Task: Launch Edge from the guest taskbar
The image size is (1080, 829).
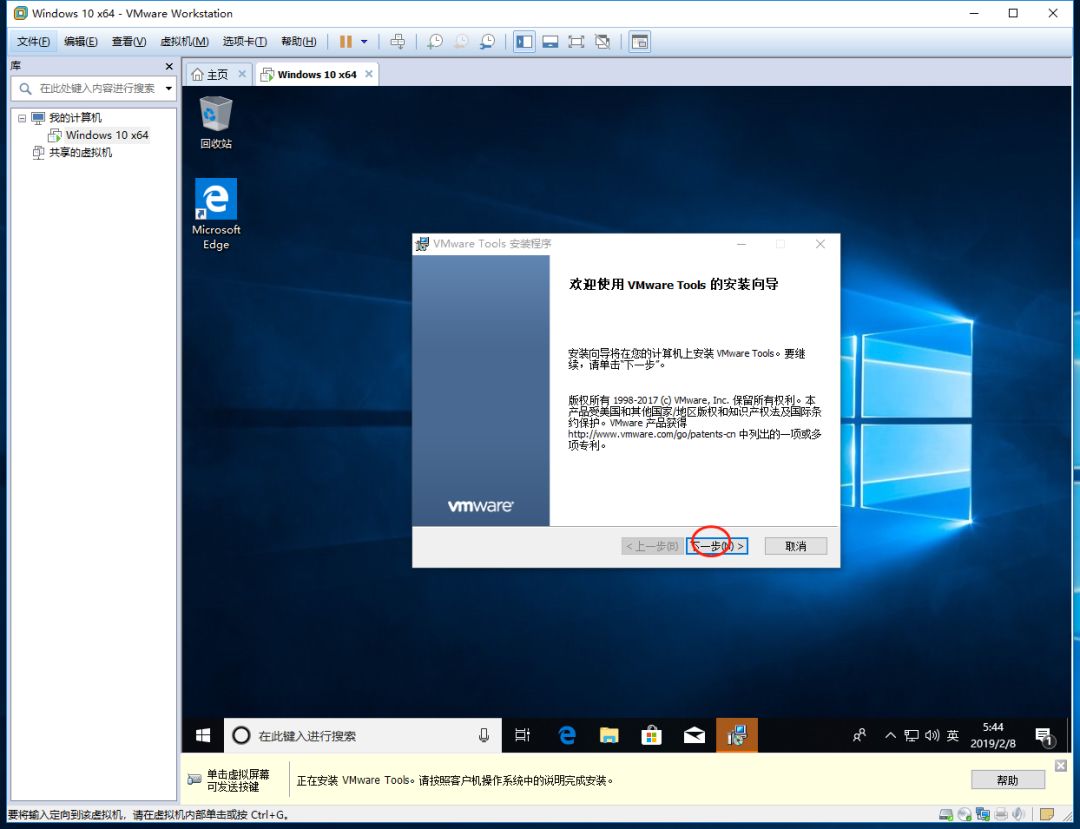Action: point(567,735)
